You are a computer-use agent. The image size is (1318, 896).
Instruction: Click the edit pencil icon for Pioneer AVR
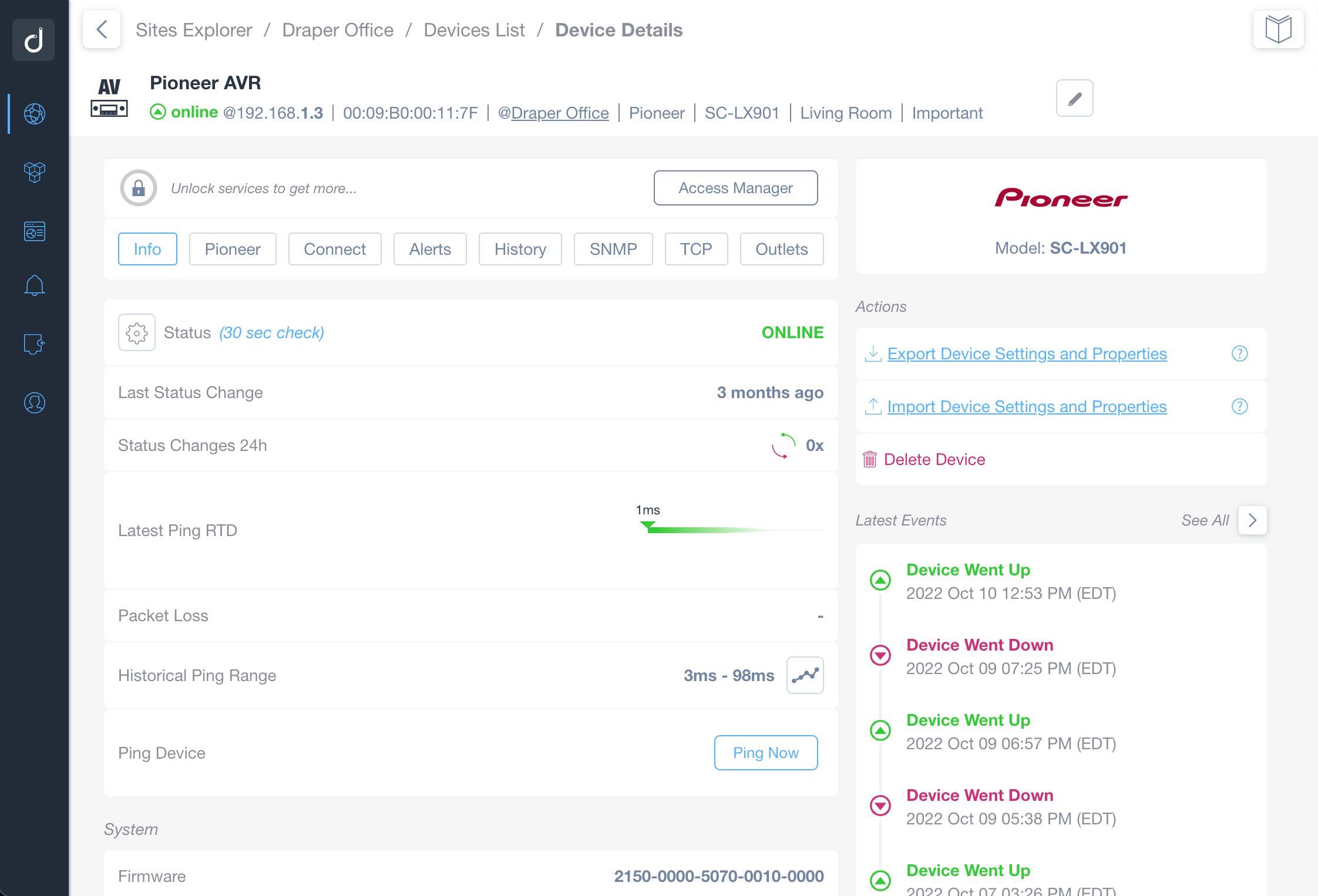(1075, 98)
